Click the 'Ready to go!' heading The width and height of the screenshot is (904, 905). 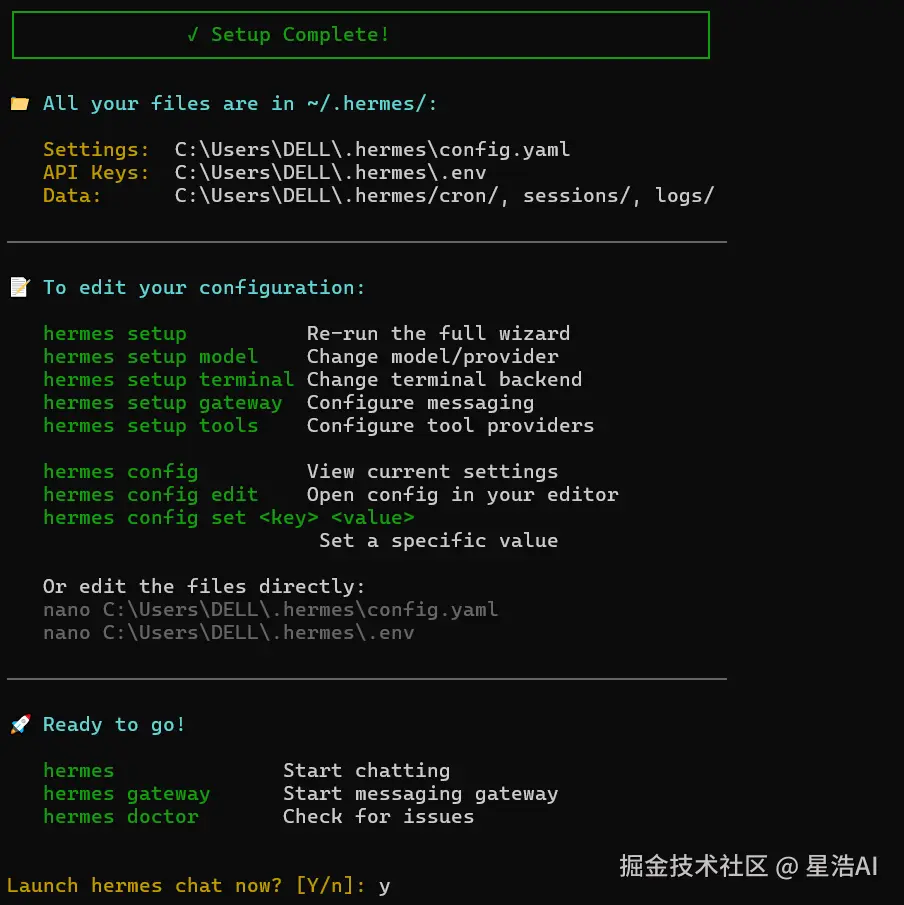coord(114,725)
